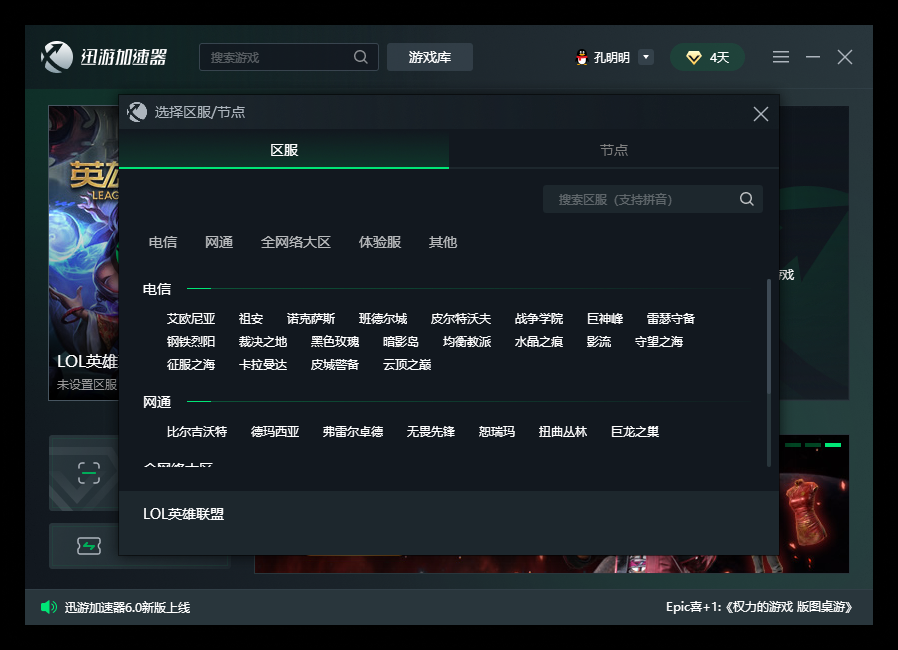Screen dimensions: 898x650
Task: Open the account dropdown arrow beside 孔明明
Action: pyautogui.click(x=646, y=57)
